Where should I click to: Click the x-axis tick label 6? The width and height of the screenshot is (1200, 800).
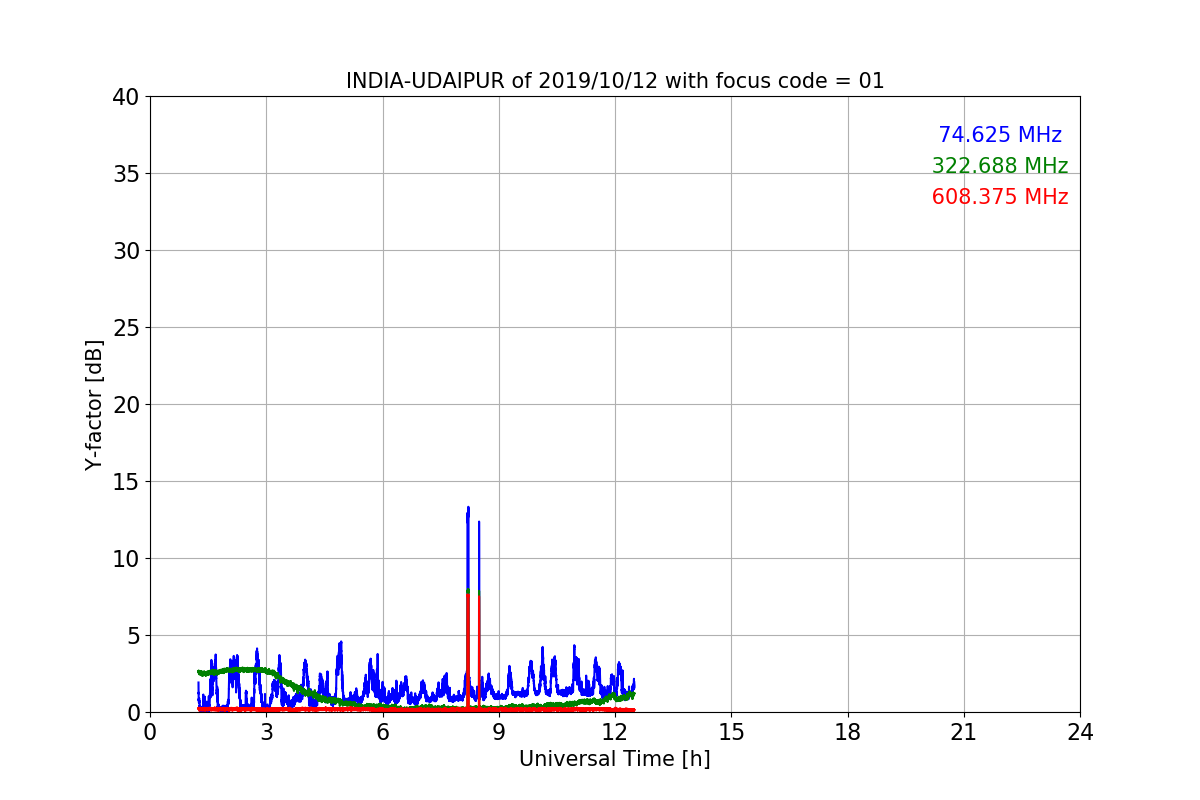click(383, 732)
